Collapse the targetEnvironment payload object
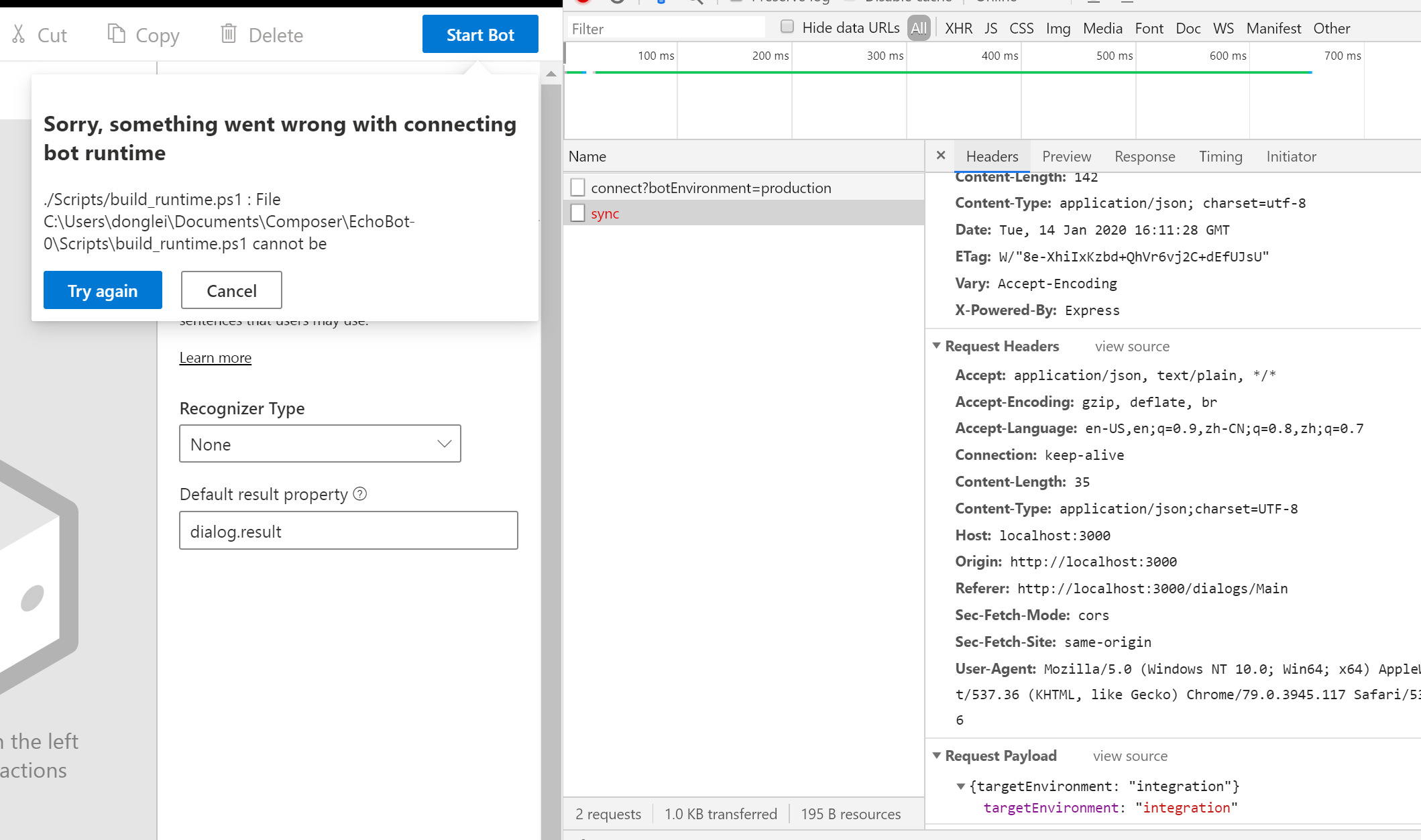 (960, 786)
